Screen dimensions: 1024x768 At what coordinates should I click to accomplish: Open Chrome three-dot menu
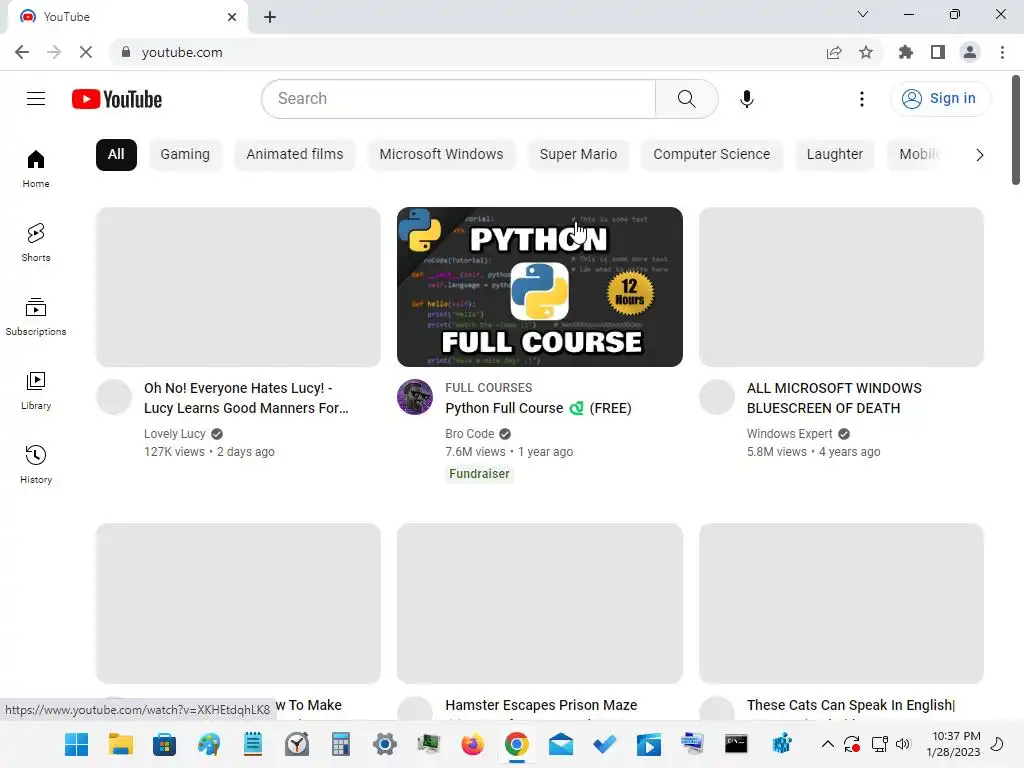tap(1002, 52)
